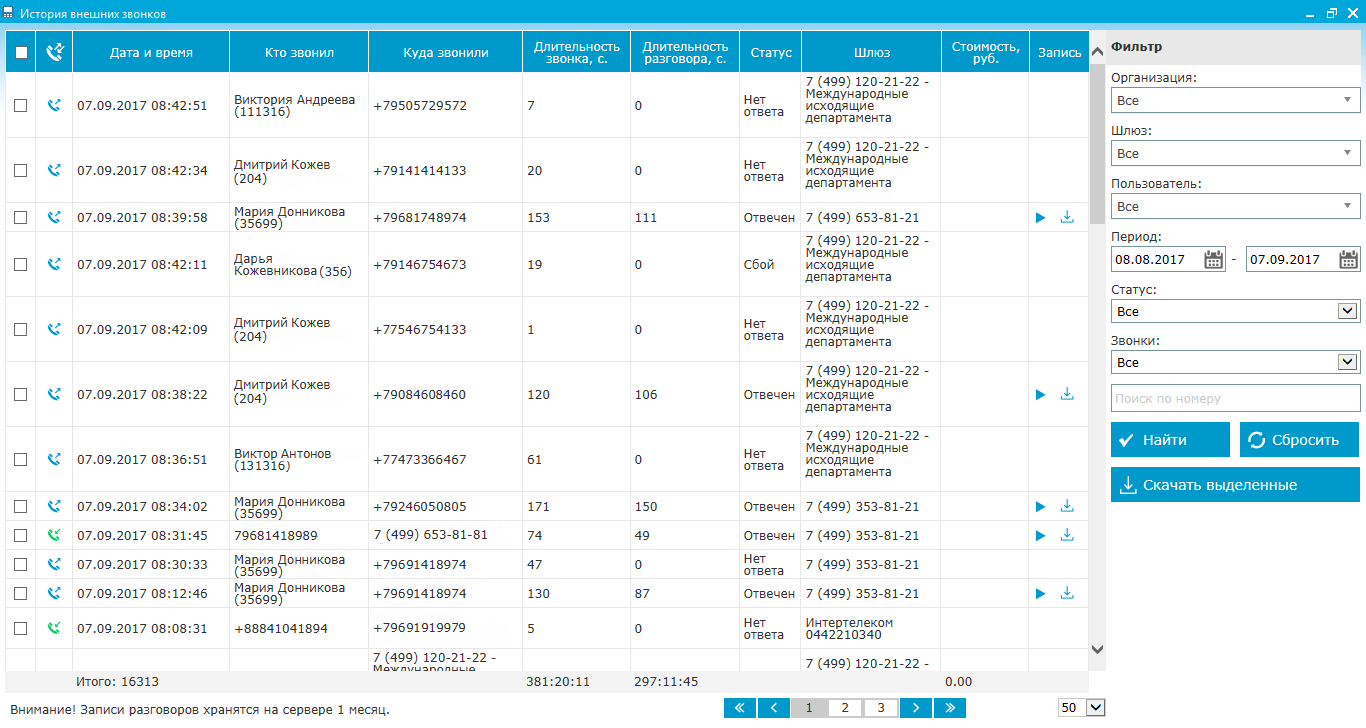
Task: Click table scrollbar down arrow
Action: tap(1097, 649)
